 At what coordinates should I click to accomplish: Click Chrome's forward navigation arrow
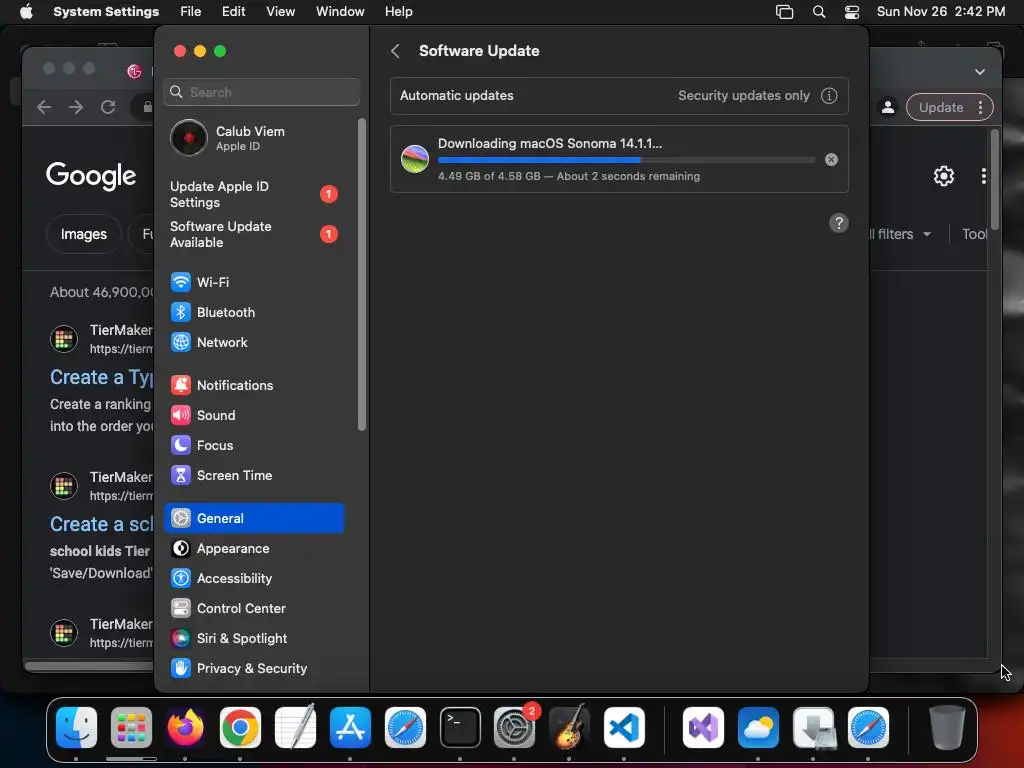coord(76,108)
